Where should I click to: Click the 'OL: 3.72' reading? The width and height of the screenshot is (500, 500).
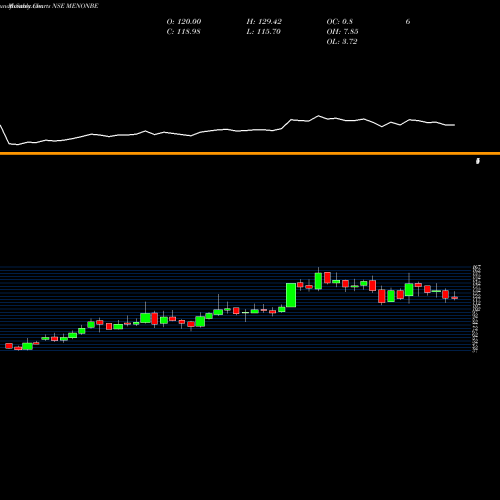coord(342,42)
